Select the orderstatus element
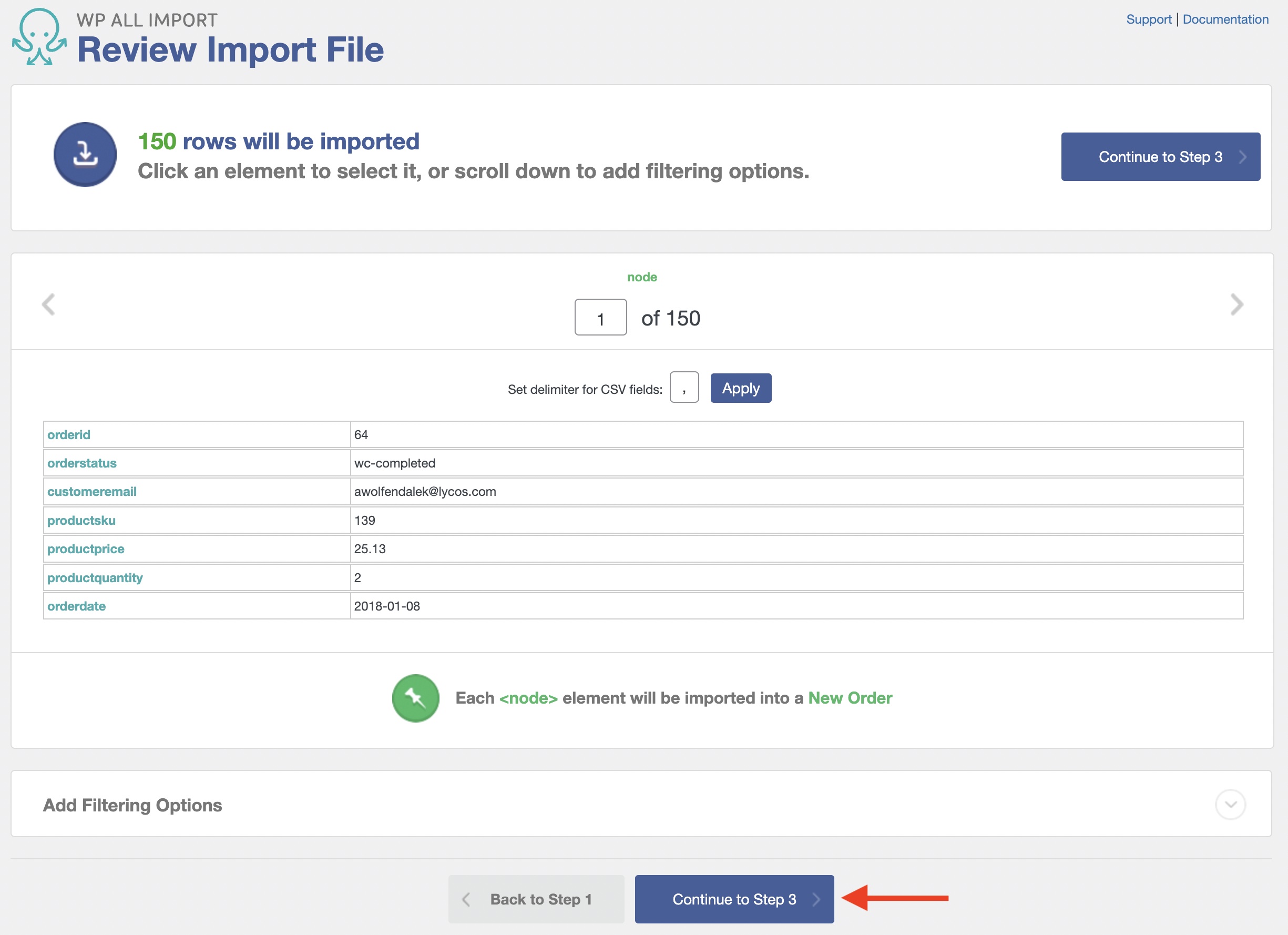 point(82,463)
